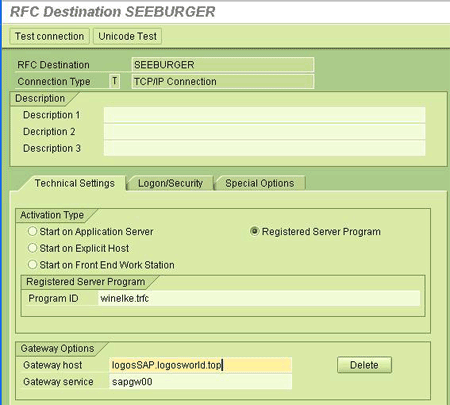The width and height of the screenshot is (450, 405).
Task: Run the Unicode Test
Action: click(x=127, y=36)
